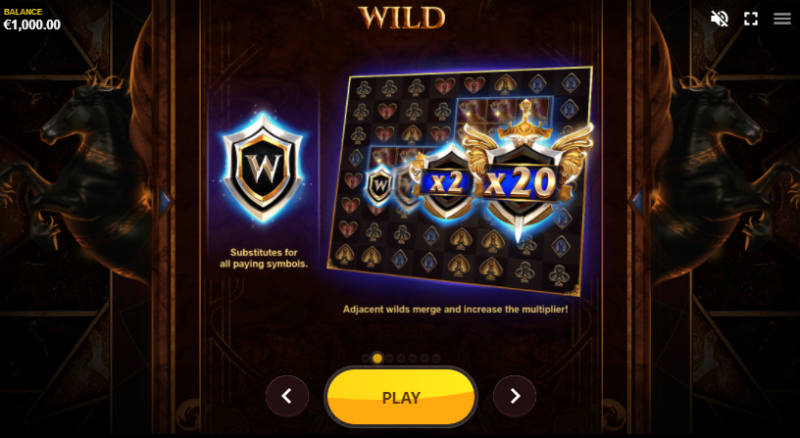This screenshot has height=438, width=800.
Task: Click the €1,000.00 balance amount
Action: 32,25
